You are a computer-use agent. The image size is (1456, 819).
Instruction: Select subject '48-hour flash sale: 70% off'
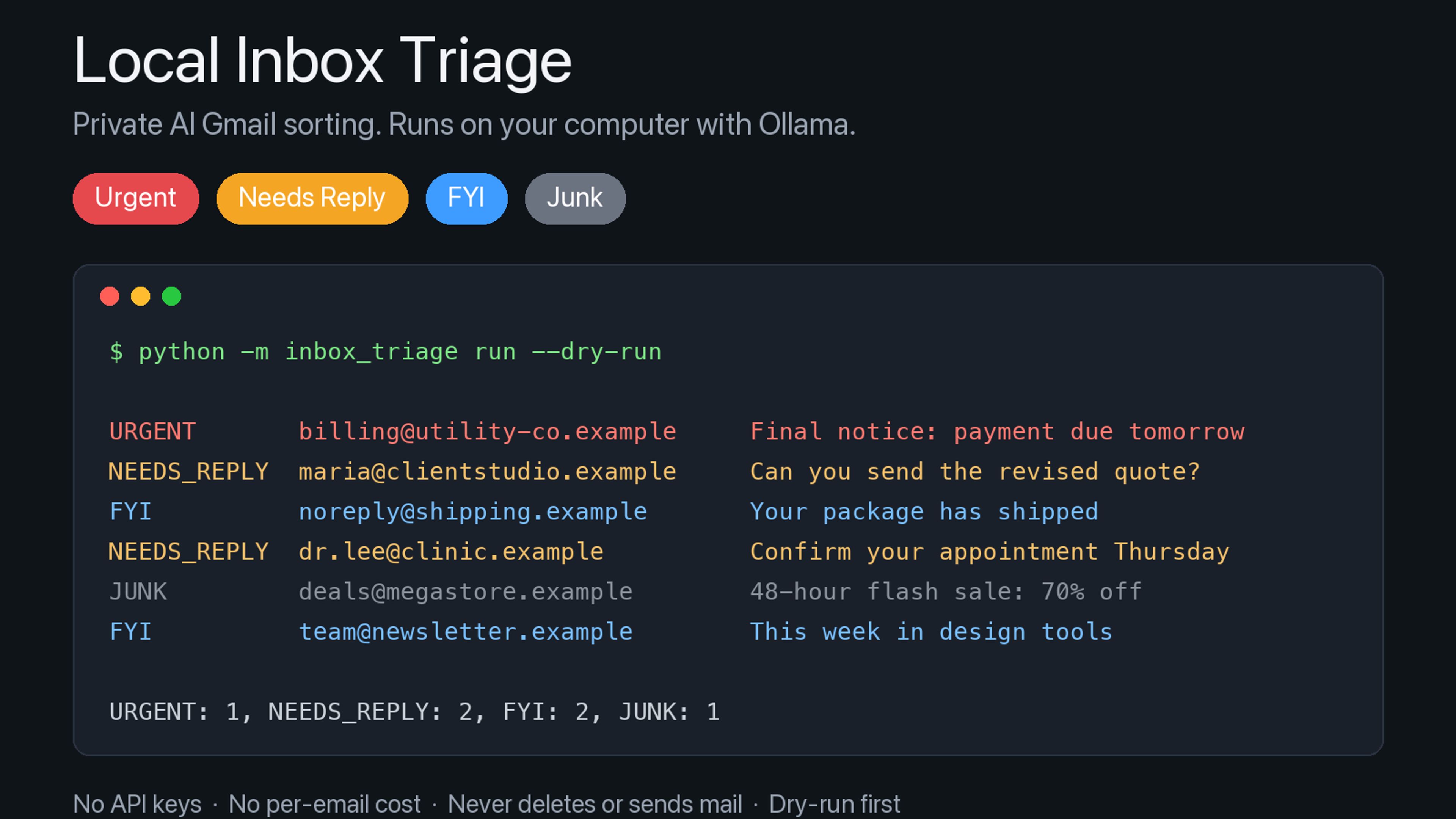(946, 592)
